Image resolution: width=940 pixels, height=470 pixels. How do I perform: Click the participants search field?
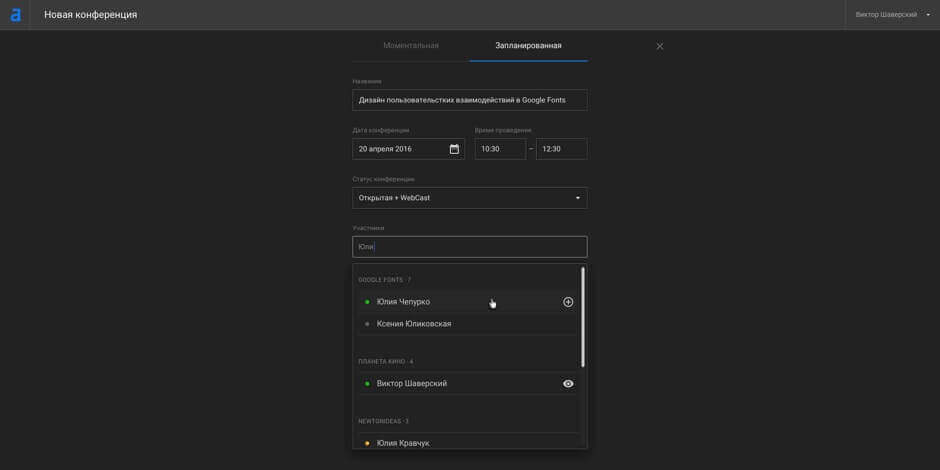point(469,247)
